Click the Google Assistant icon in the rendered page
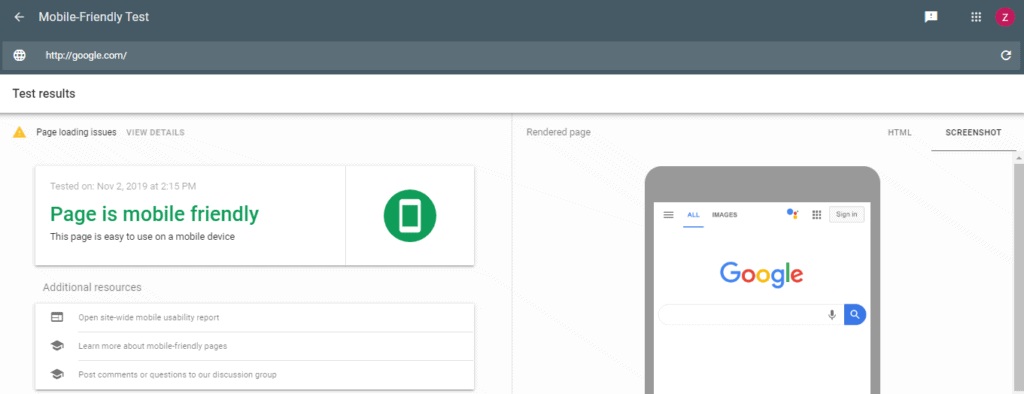The height and width of the screenshot is (394, 1024). pos(792,214)
